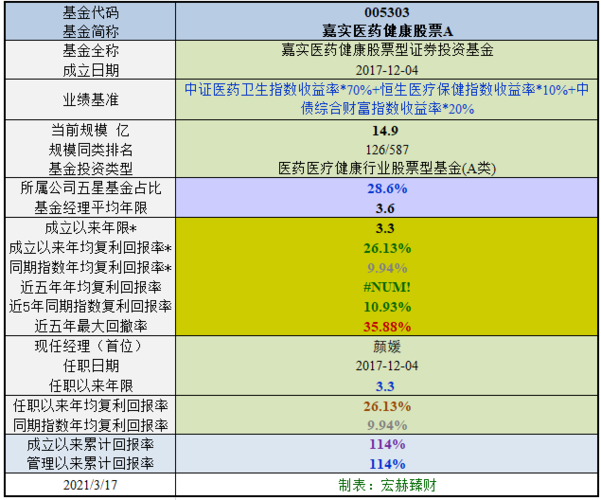This screenshot has height=500, width=601.
Task: Click five-star ratio 28.6%
Action: point(387,188)
